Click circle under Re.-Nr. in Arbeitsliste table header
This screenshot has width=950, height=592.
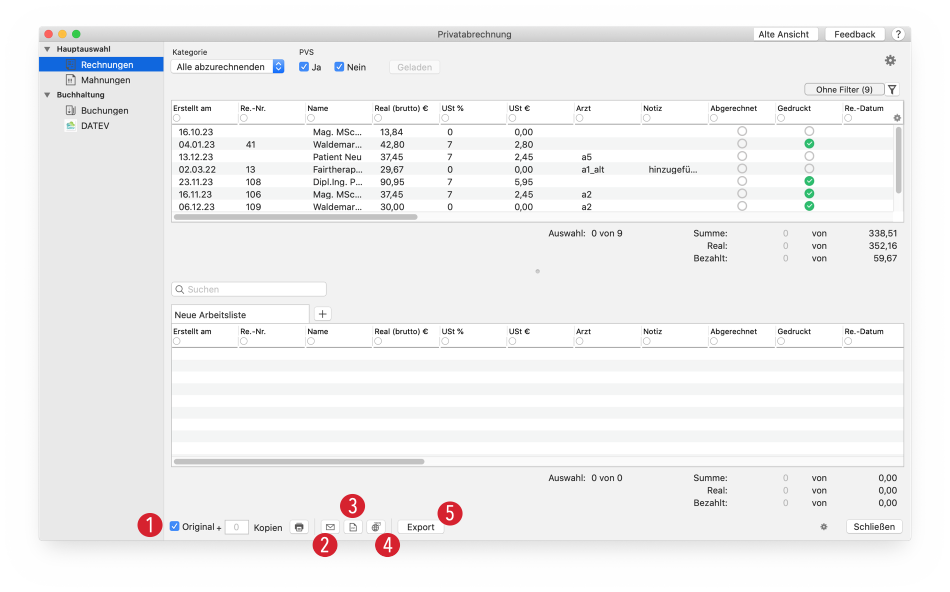click(x=244, y=341)
